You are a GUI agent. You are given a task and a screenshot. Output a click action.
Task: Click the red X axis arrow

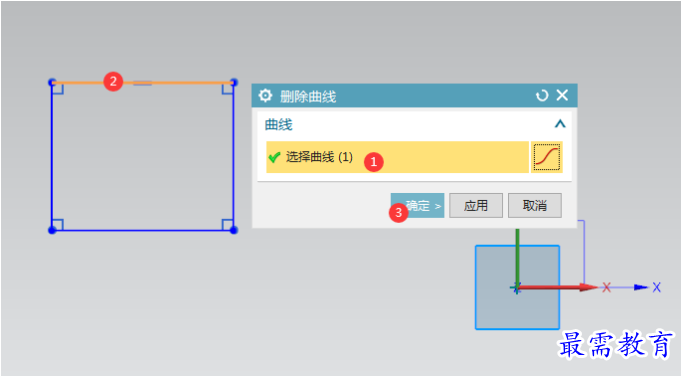[558, 287]
